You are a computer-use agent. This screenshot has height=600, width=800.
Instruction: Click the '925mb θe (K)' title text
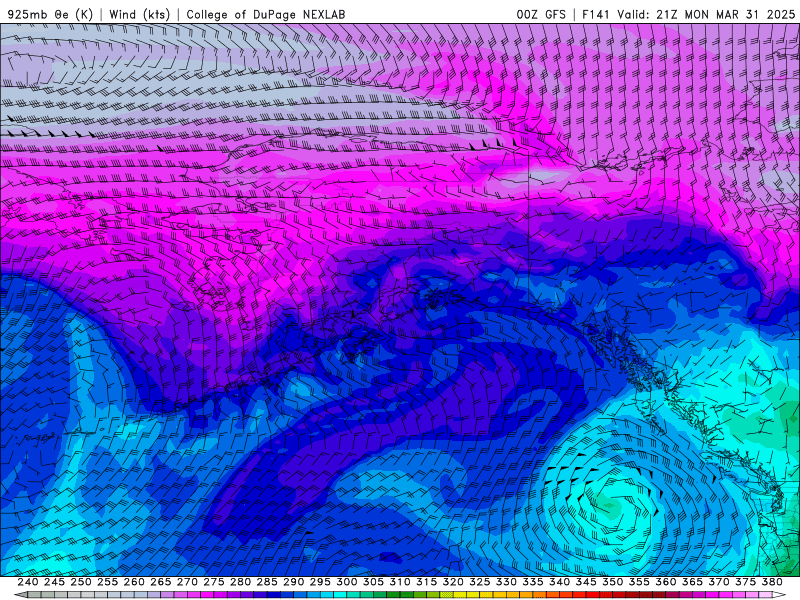50,14
